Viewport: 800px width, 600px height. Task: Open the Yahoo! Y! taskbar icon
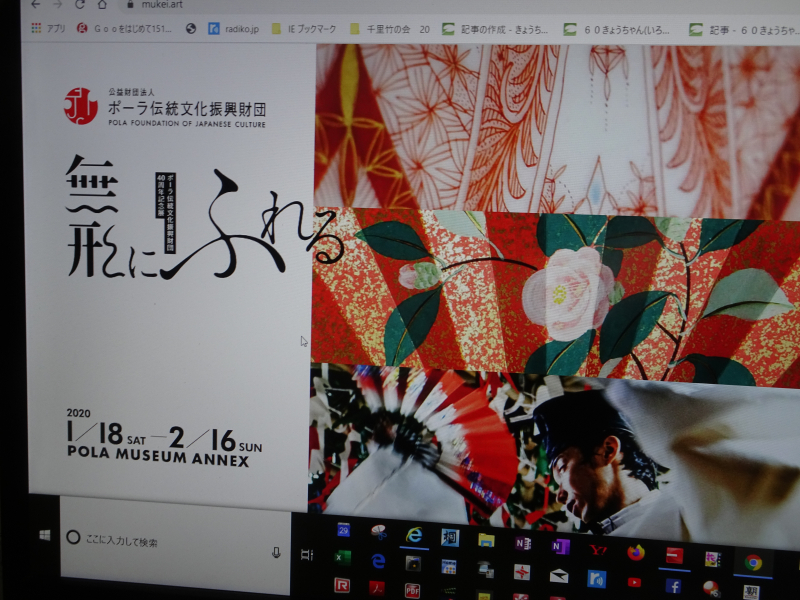pyautogui.click(x=598, y=549)
